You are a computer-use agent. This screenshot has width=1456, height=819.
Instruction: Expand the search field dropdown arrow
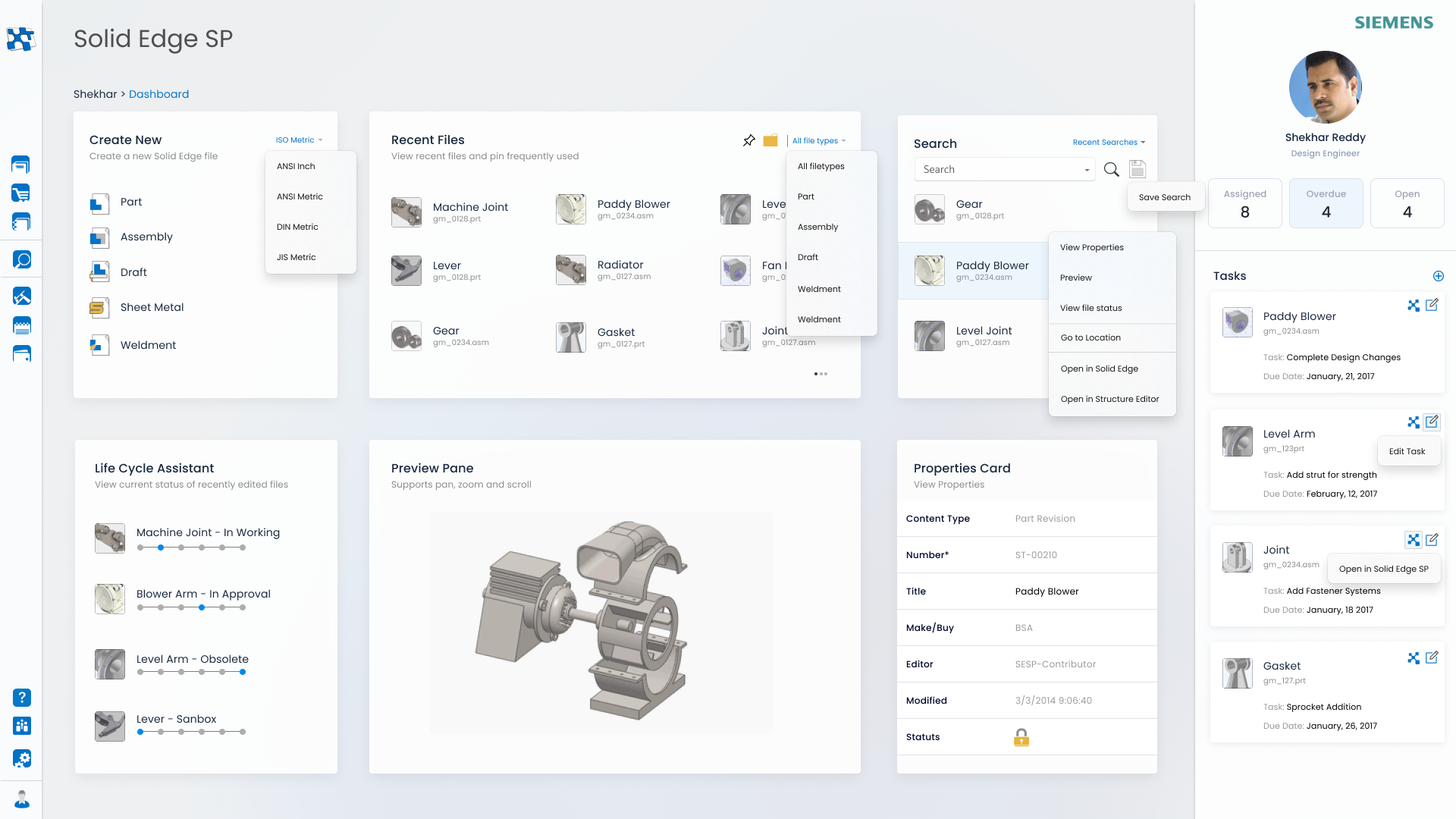click(1087, 170)
